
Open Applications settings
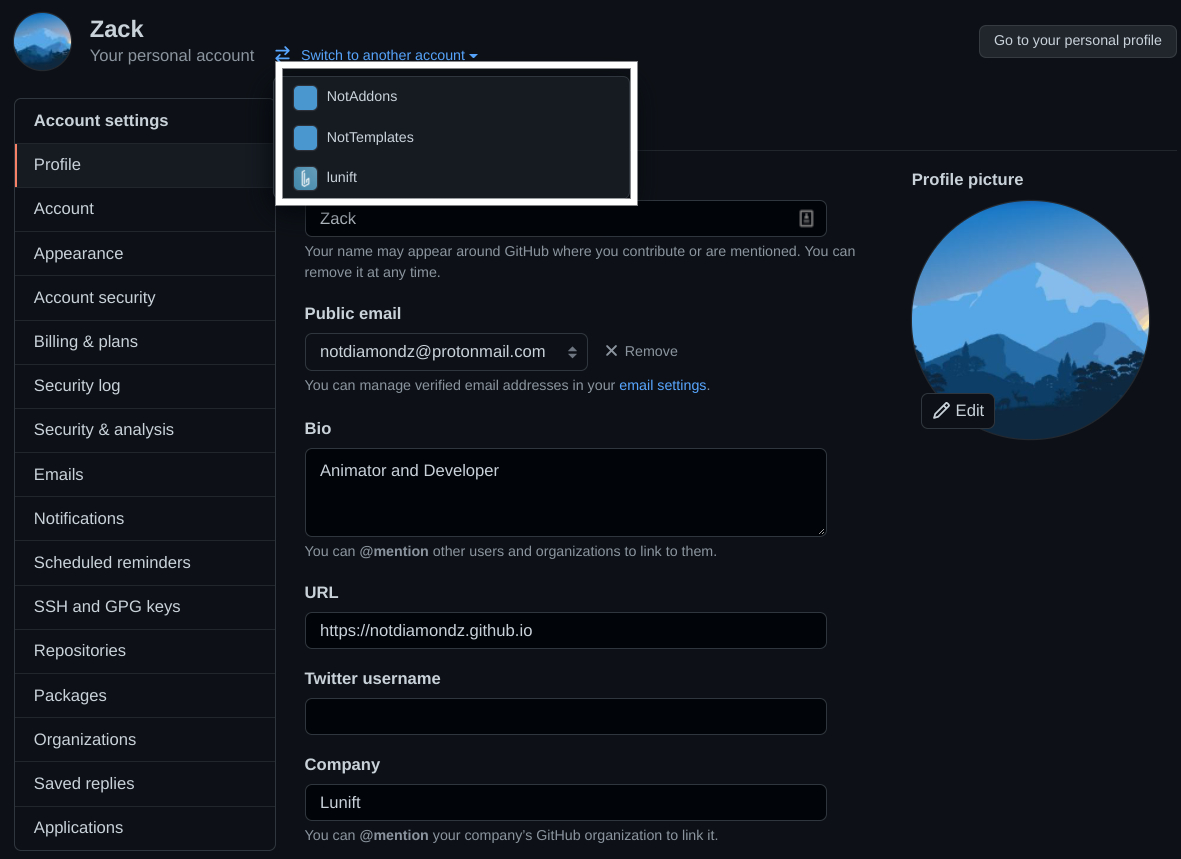coord(145,827)
